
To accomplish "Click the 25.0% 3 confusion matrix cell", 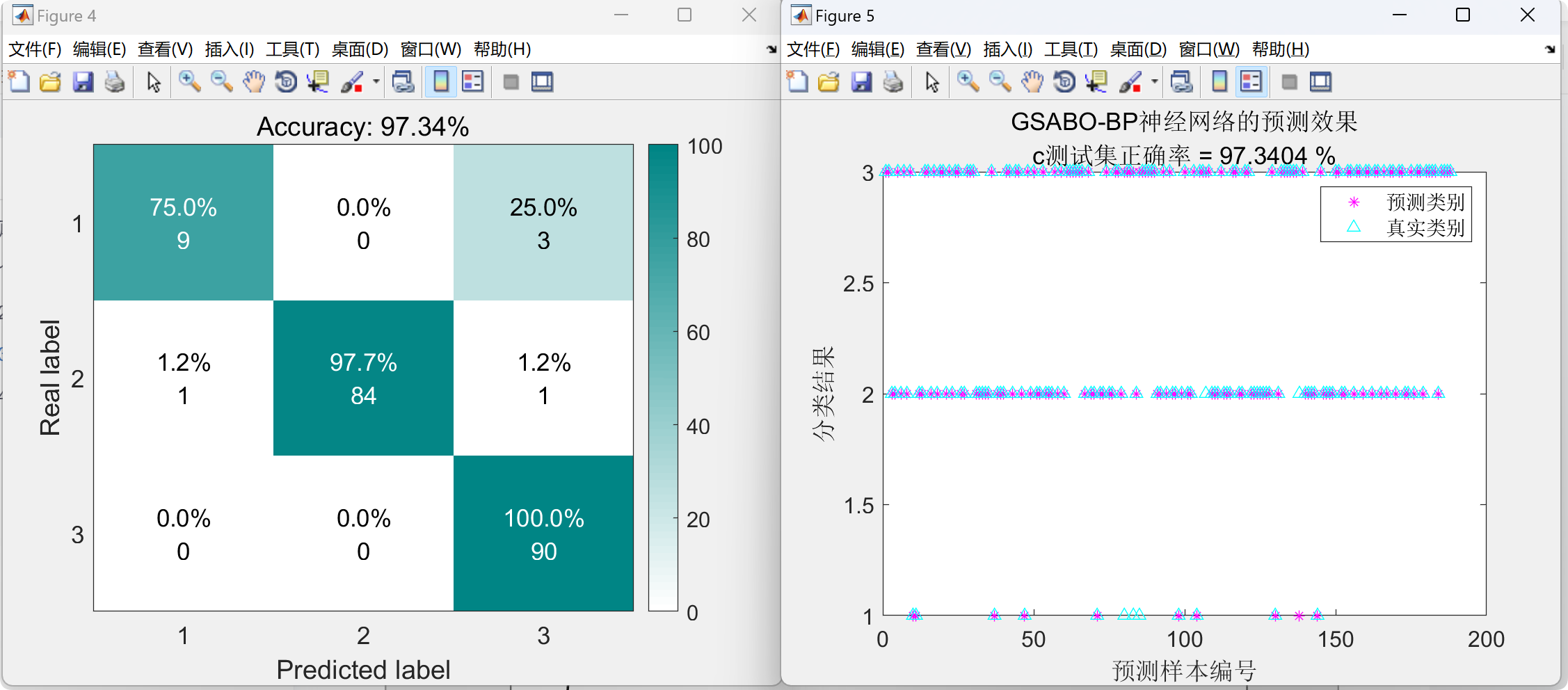I will coord(543,223).
